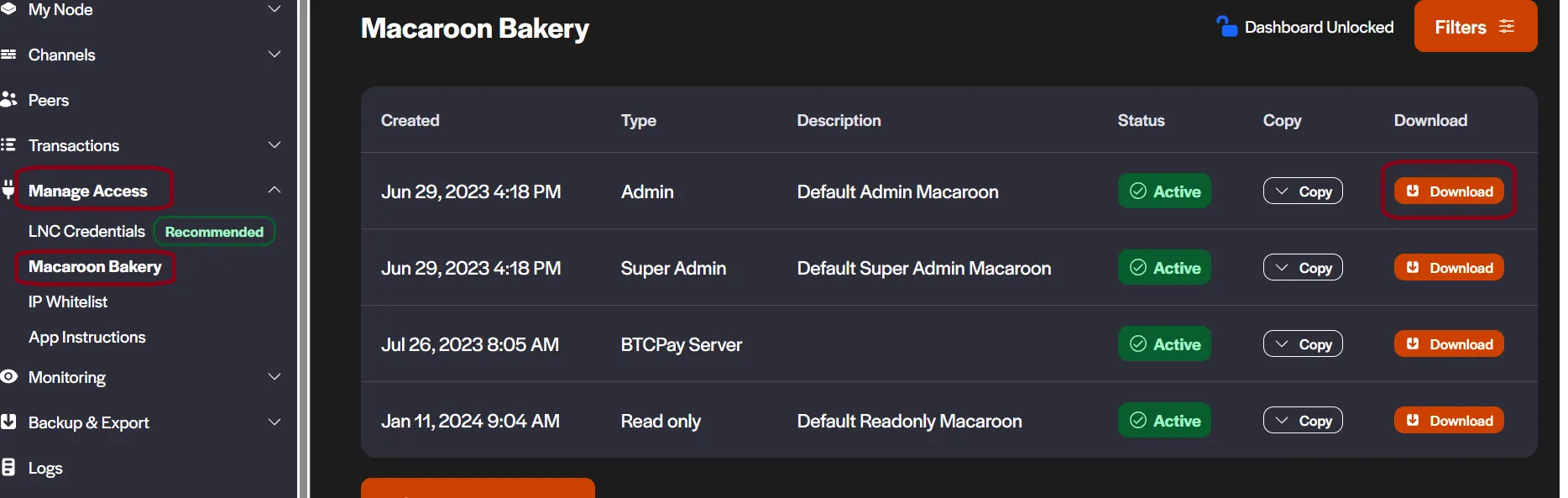The image size is (1568, 498).
Task: Open the IP Whitelist page
Action: (x=68, y=301)
